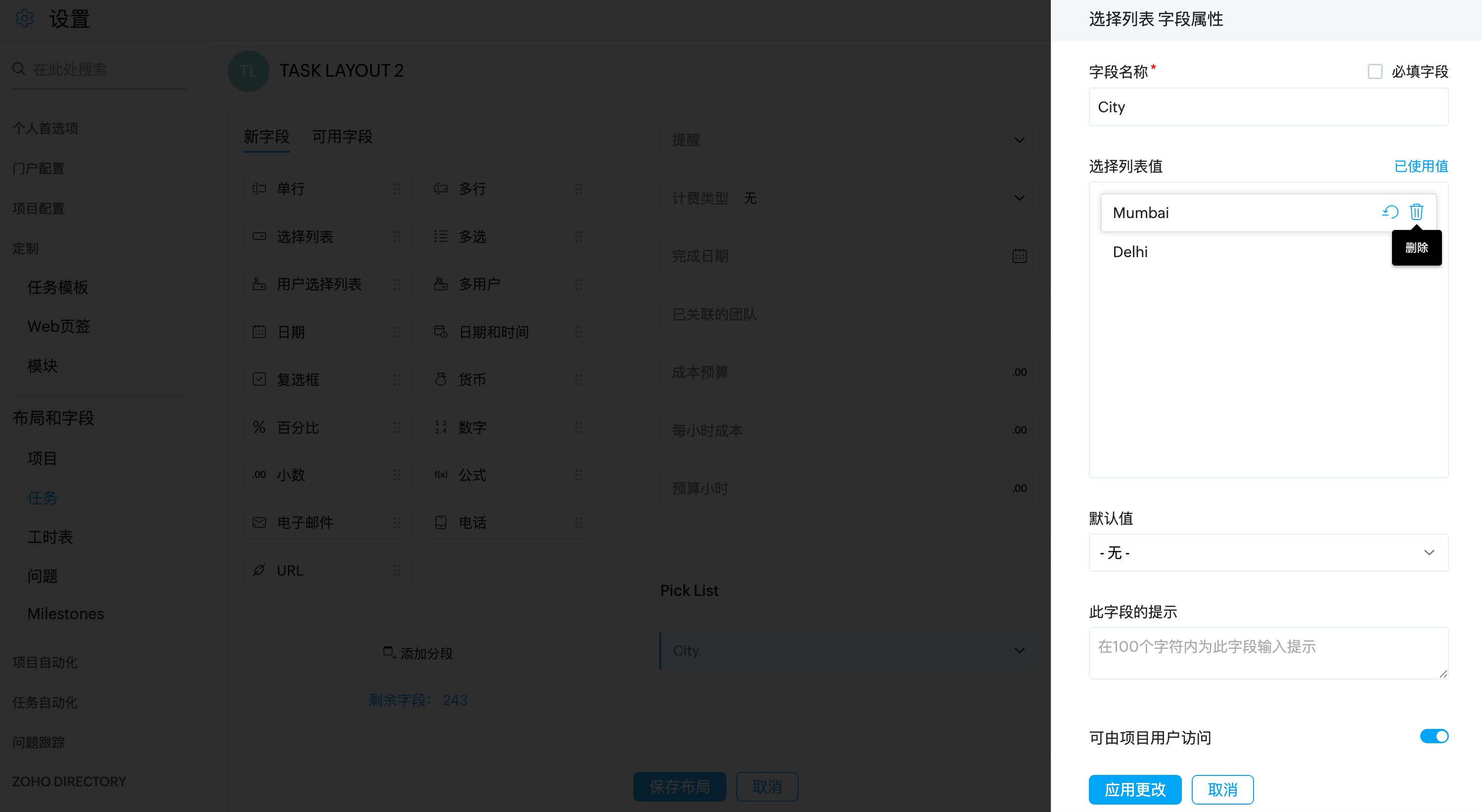Viewport: 1482px width, 812px height.
Task: Click the undo icon beside Mumbai
Action: point(1390,212)
